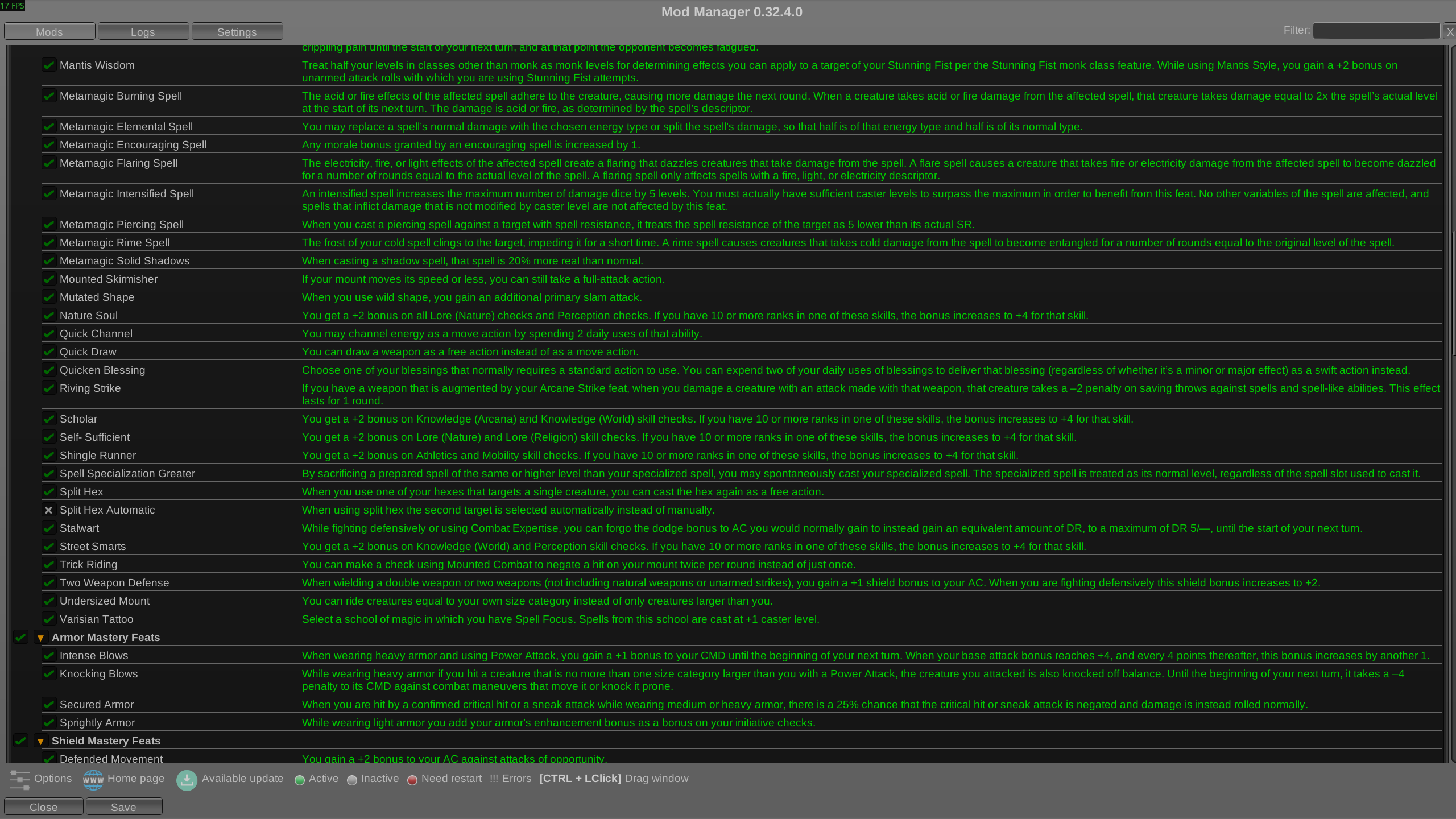Select the Armor Mastery Feats heading
This screenshot has height=819, width=1456.
[x=106, y=638]
